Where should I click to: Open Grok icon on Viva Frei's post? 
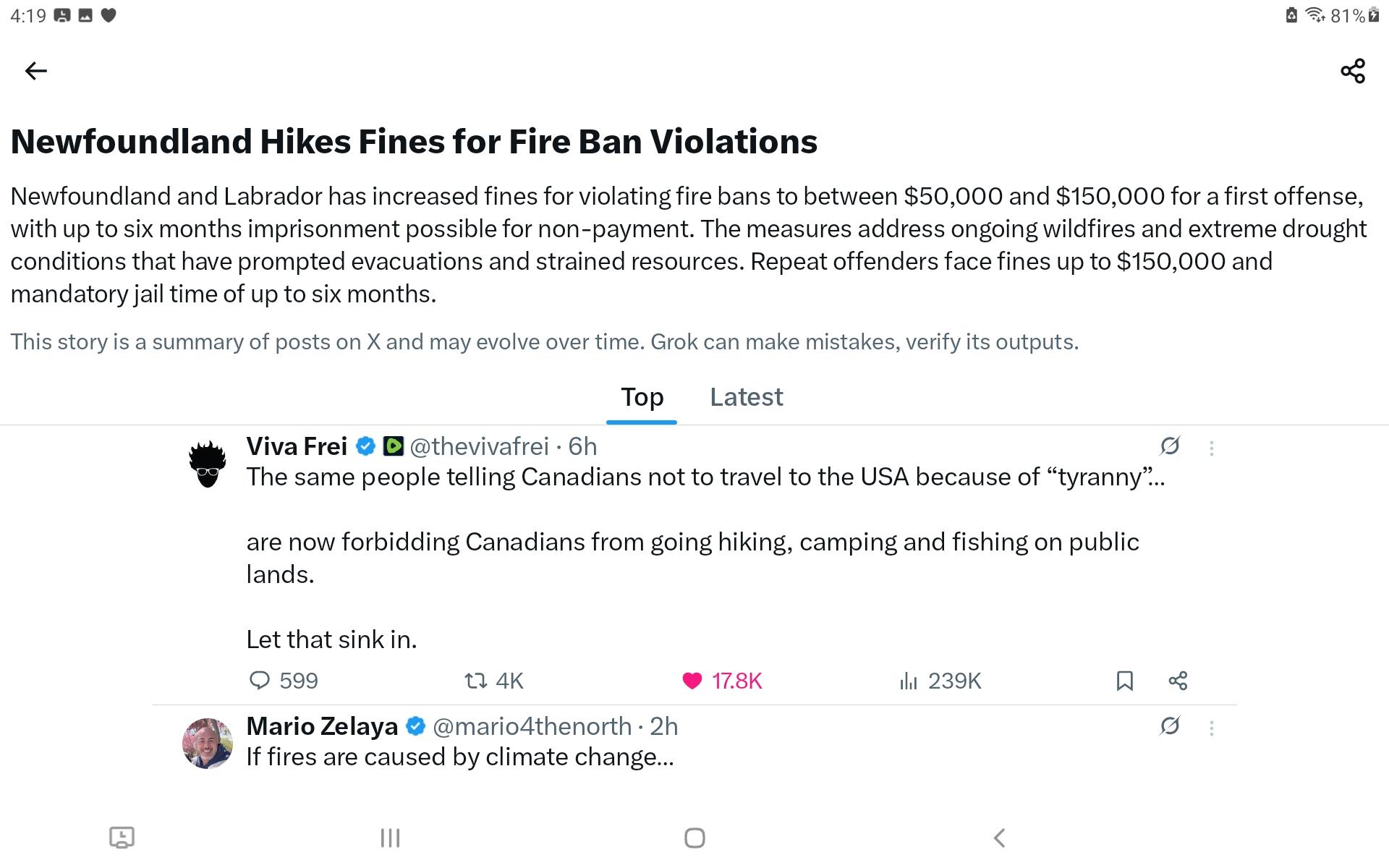(1170, 446)
